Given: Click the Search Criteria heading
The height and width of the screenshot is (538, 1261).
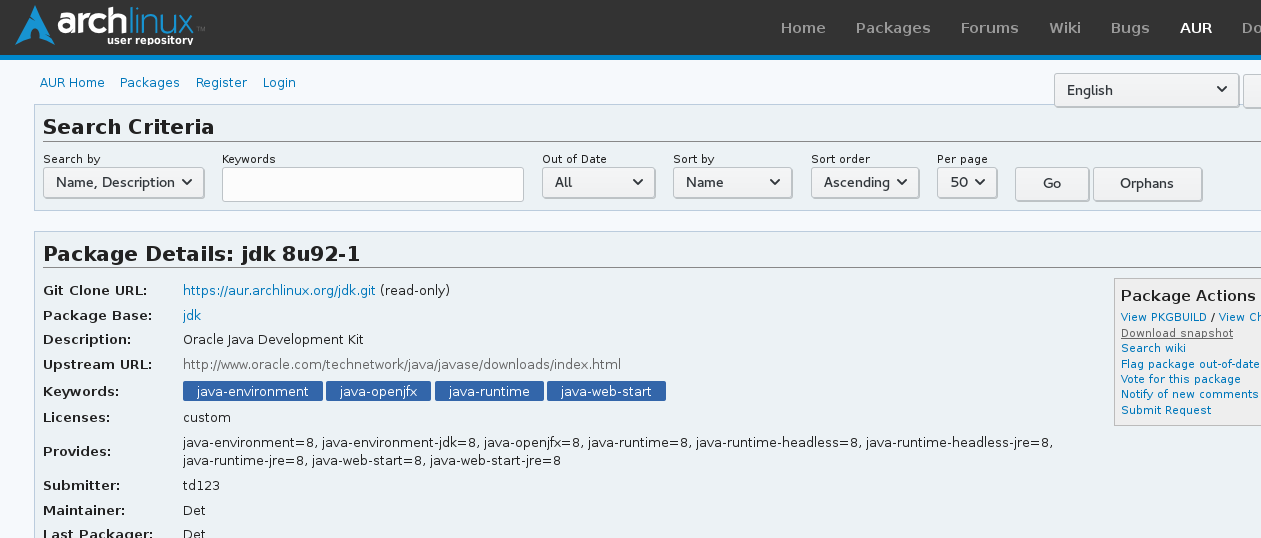Looking at the screenshot, I should 129,127.
